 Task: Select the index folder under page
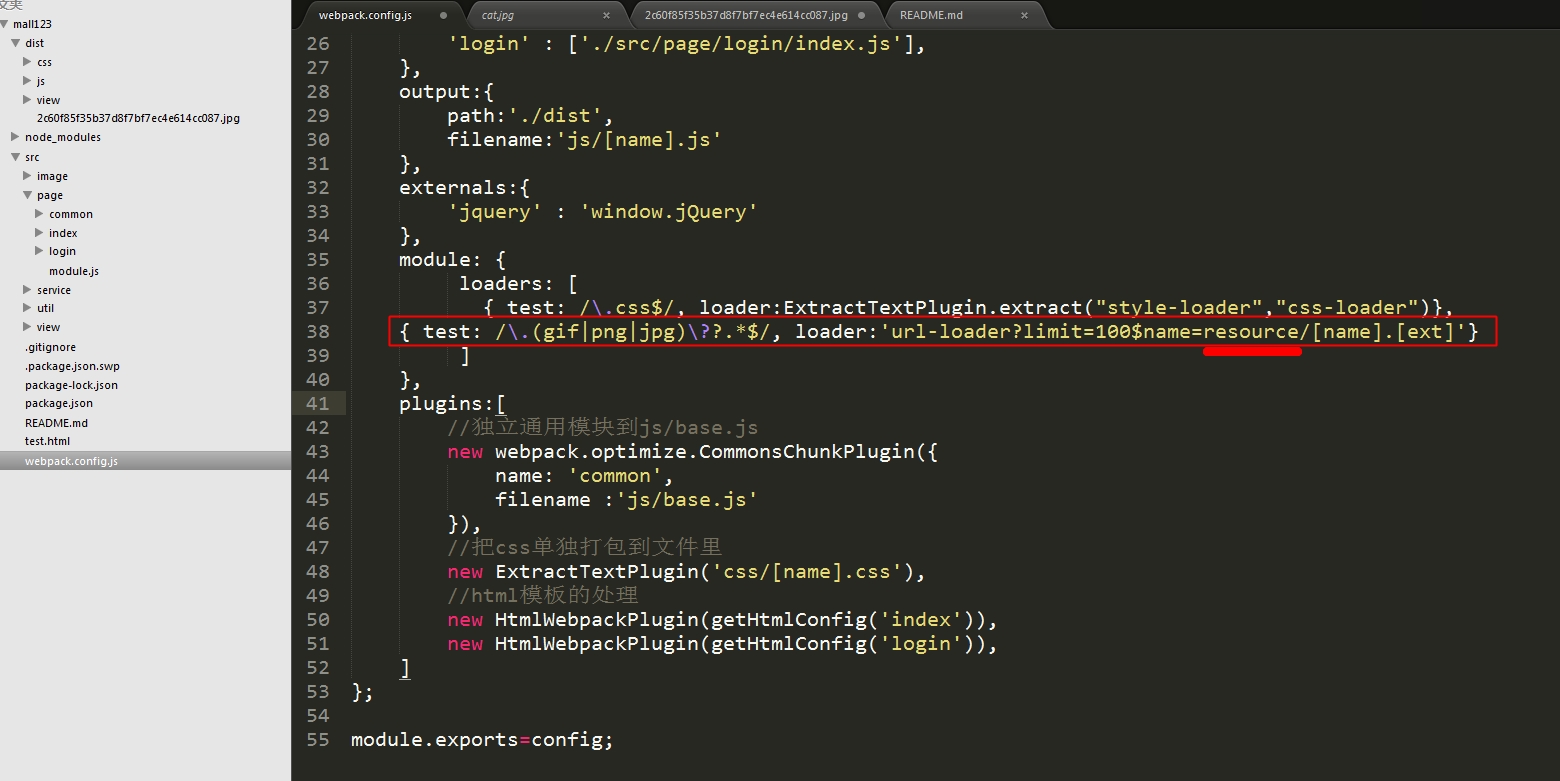click(63, 233)
